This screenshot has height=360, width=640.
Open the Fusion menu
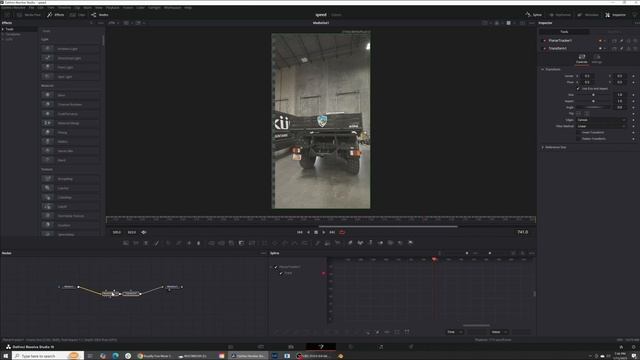coord(128,7)
